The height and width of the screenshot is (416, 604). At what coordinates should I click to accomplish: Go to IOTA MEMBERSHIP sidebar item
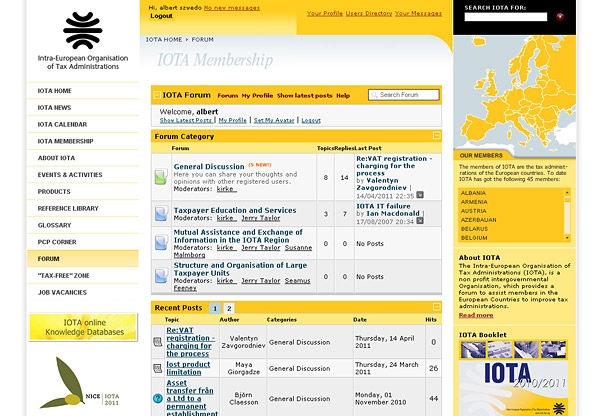pos(83,141)
